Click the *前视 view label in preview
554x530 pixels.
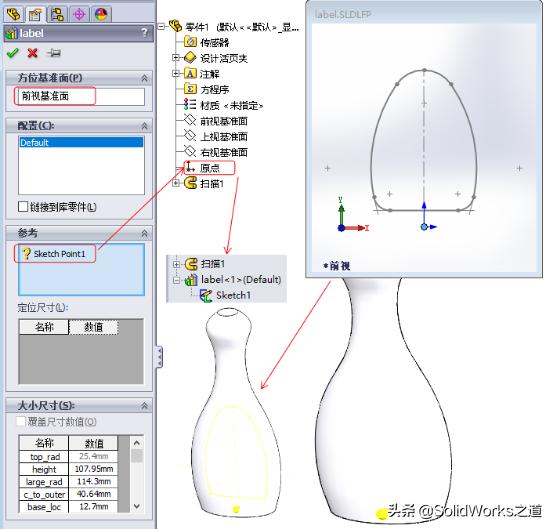tap(337, 266)
